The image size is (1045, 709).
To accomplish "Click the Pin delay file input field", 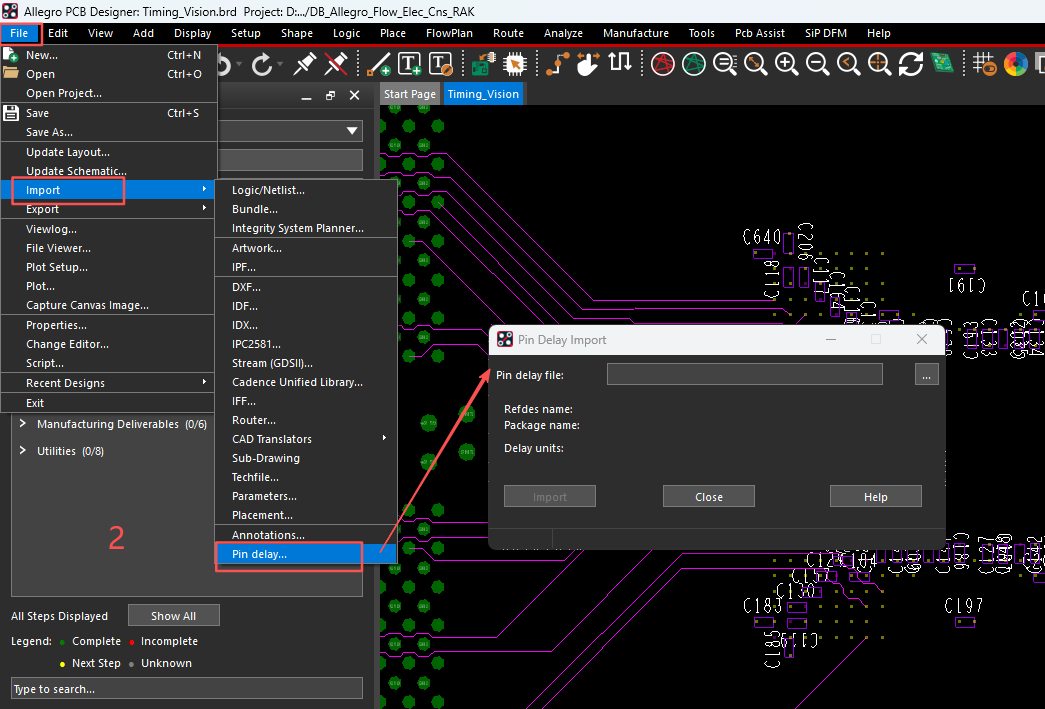I will tap(744, 375).
